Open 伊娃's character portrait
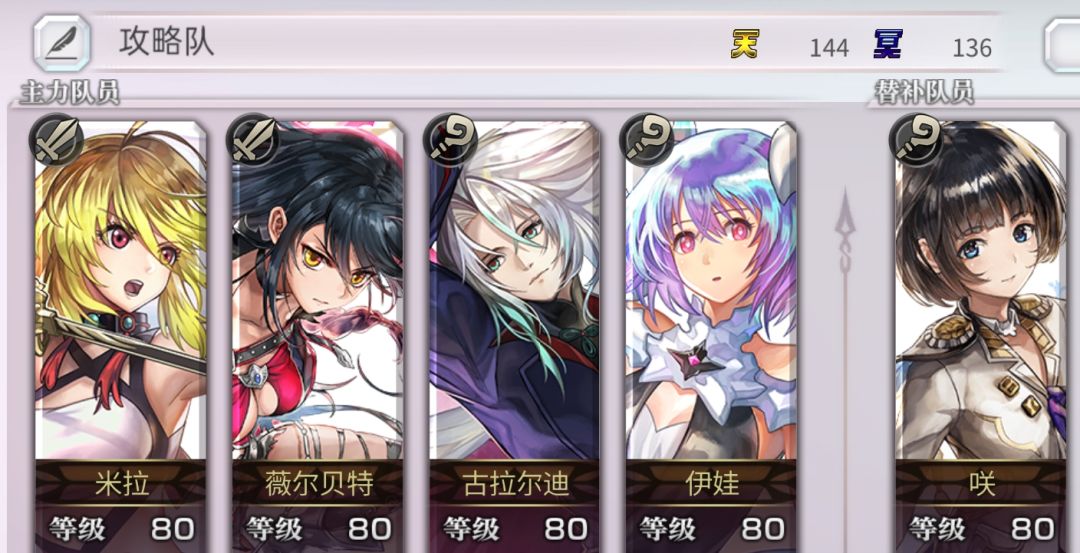1080x553 pixels. 712,291
